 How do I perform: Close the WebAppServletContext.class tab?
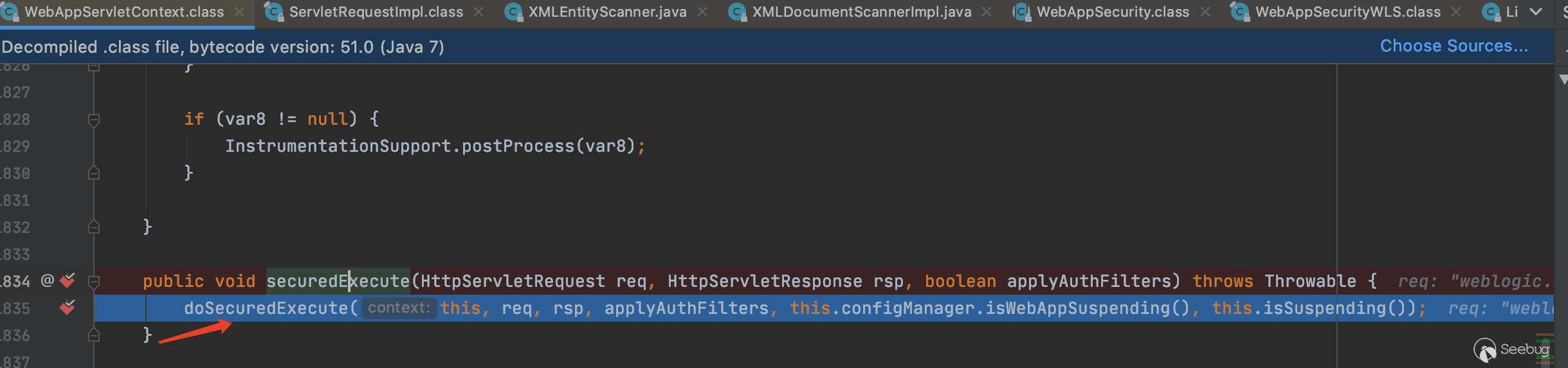pos(239,12)
